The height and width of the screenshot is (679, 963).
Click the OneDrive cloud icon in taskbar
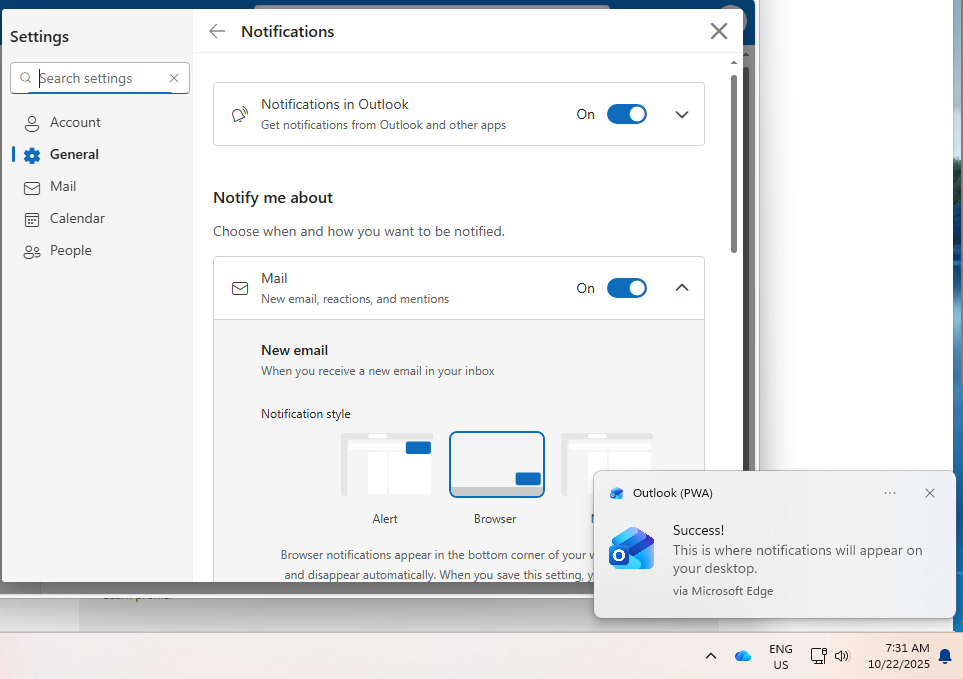pyautogui.click(x=743, y=655)
